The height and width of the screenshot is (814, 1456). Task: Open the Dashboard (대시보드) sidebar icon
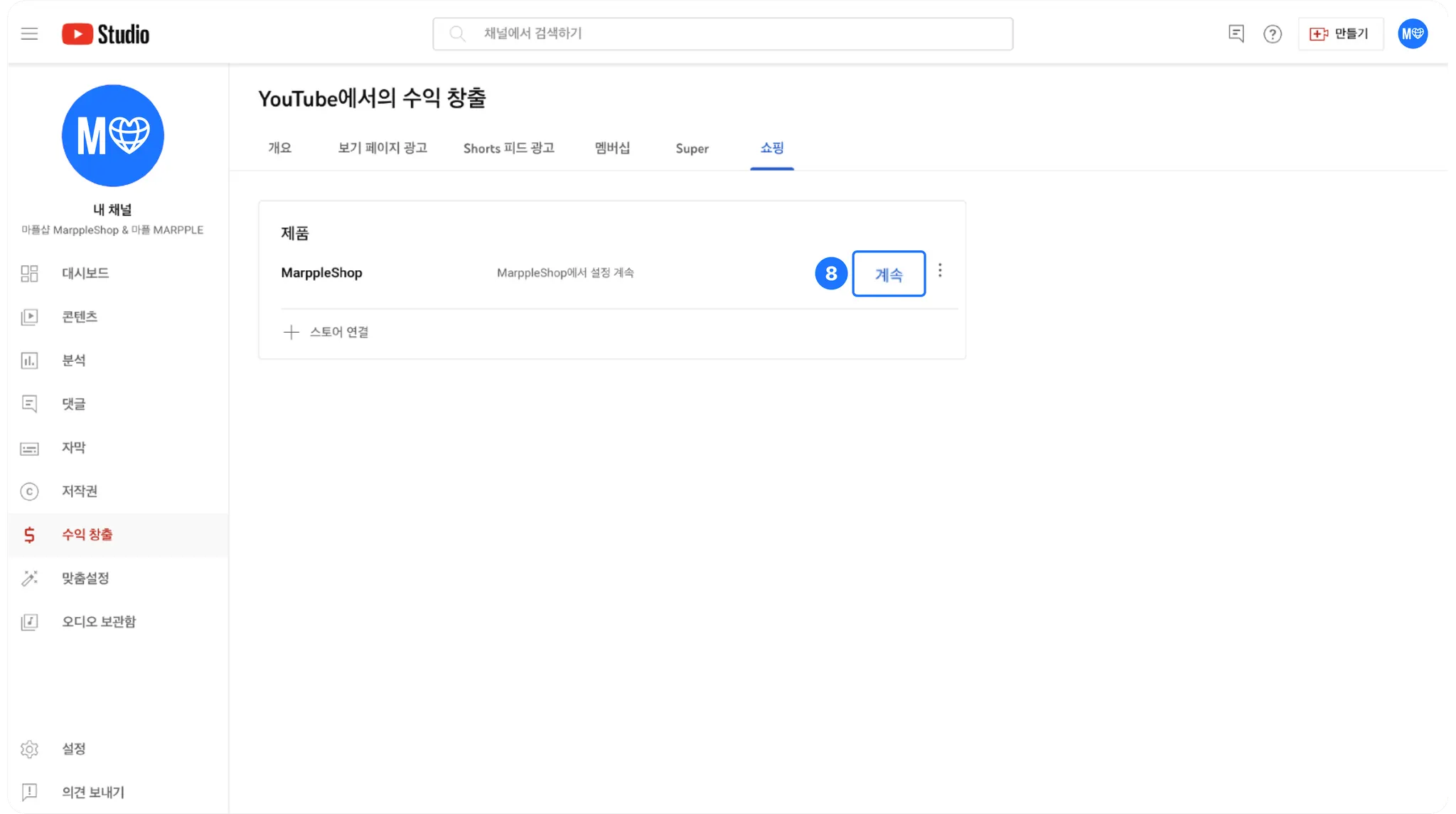29,274
